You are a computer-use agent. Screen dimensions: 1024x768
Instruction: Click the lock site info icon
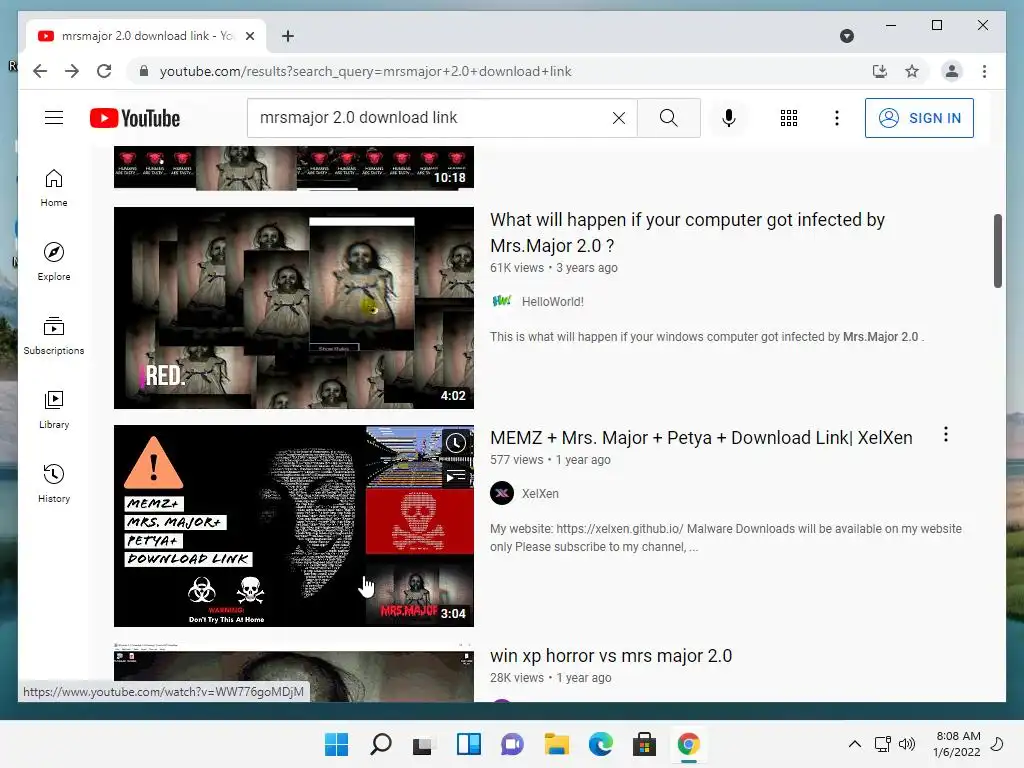(144, 71)
